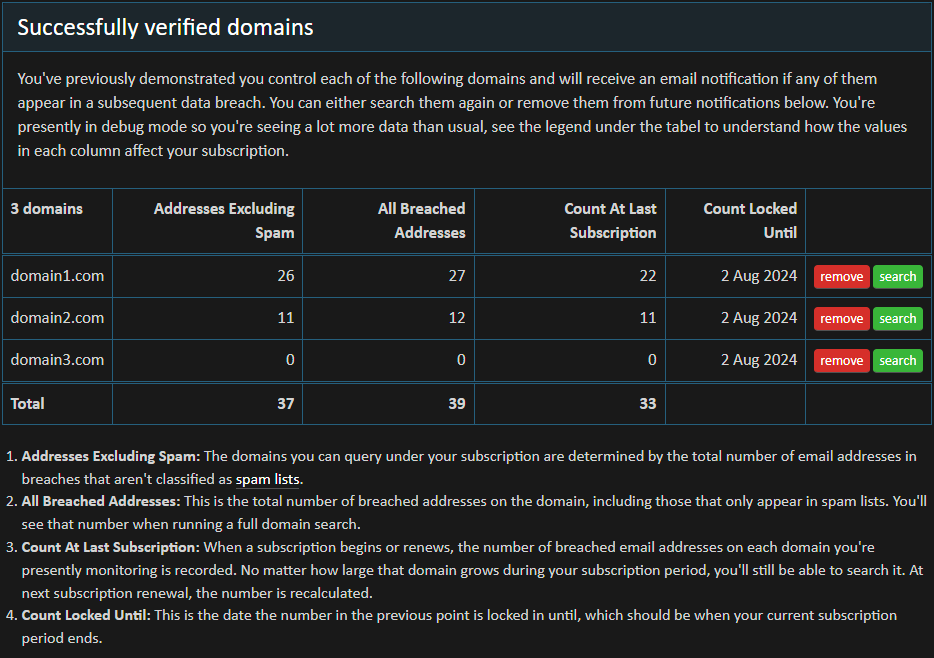Click total value 39

[x=457, y=404]
